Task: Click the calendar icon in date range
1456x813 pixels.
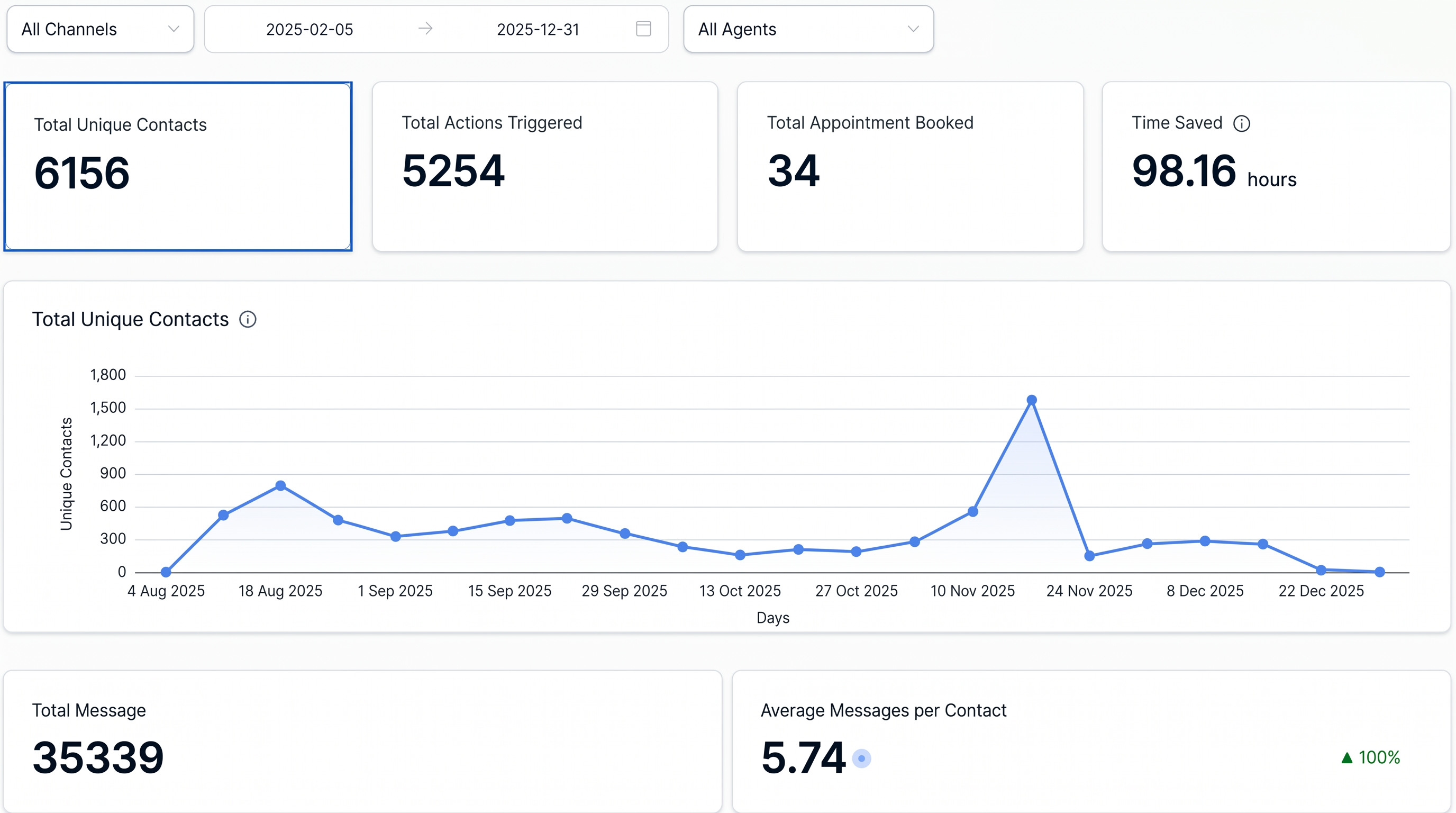Action: pyautogui.click(x=643, y=29)
